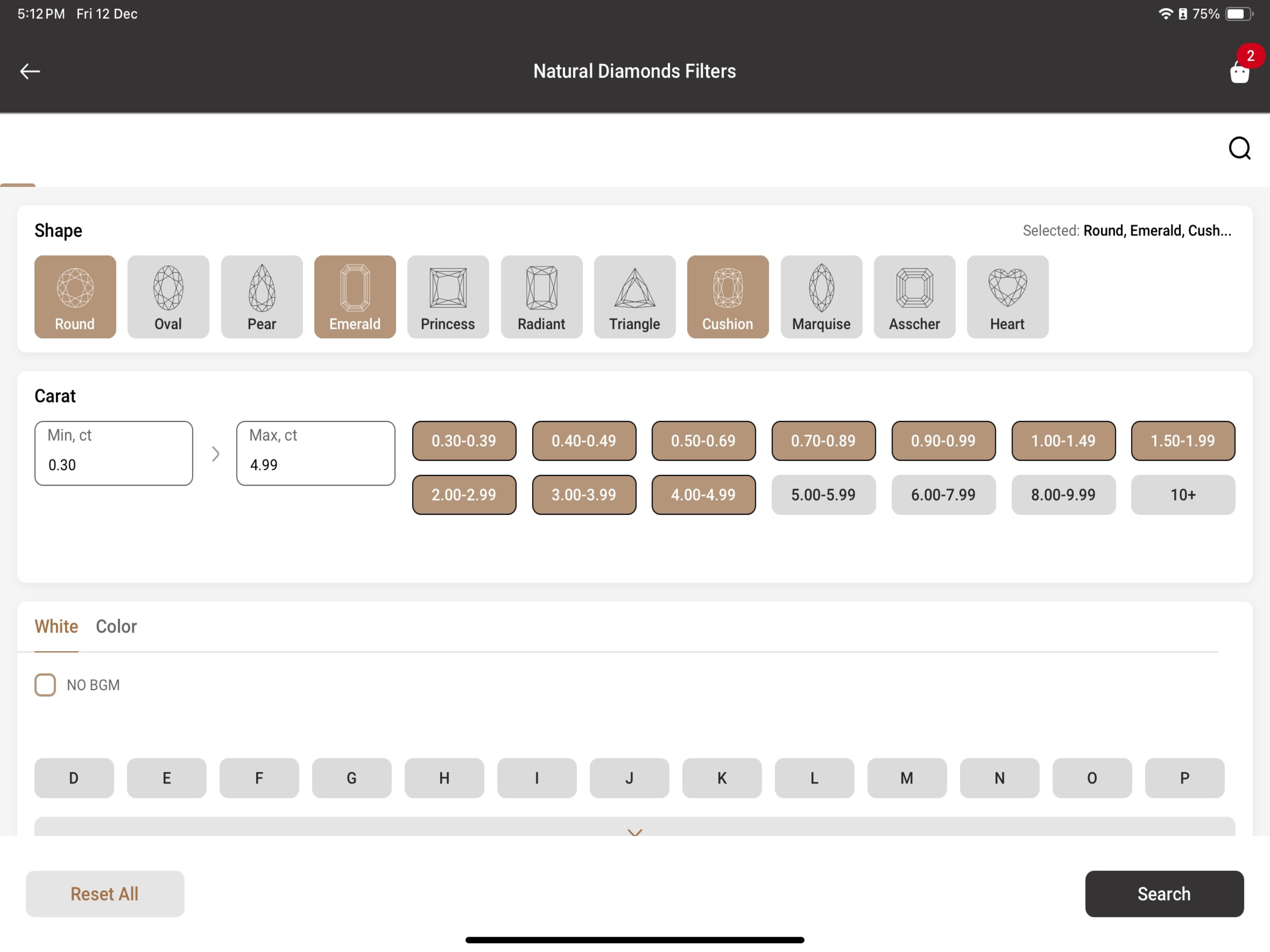Select color grade I
Screen dimensions: 1270x952
[537, 777]
